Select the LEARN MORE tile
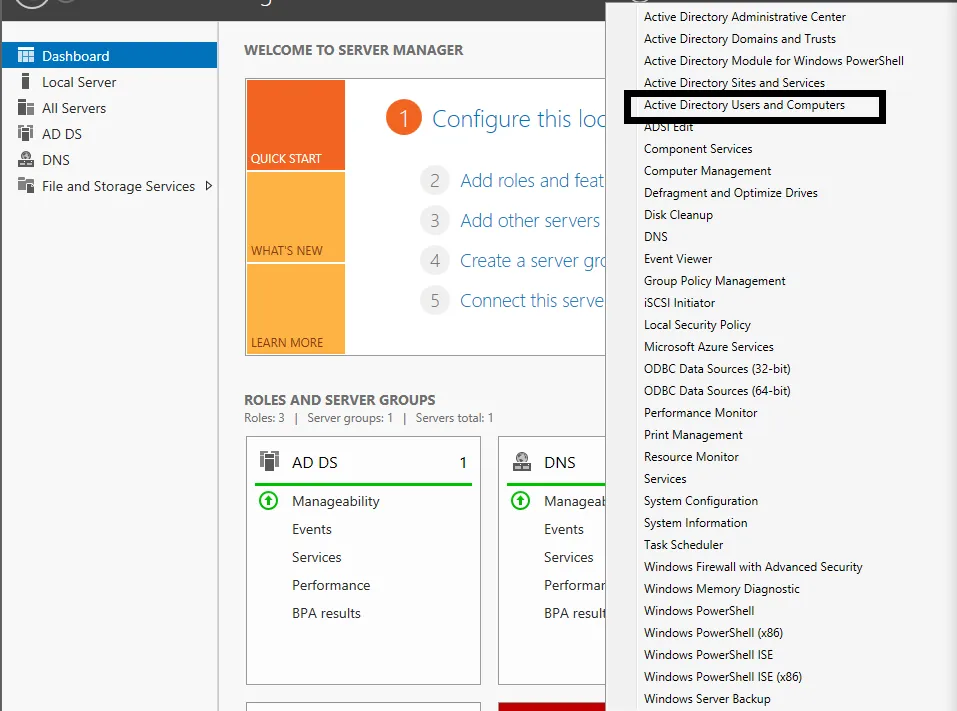The image size is (957, 711). pos(296,309)
